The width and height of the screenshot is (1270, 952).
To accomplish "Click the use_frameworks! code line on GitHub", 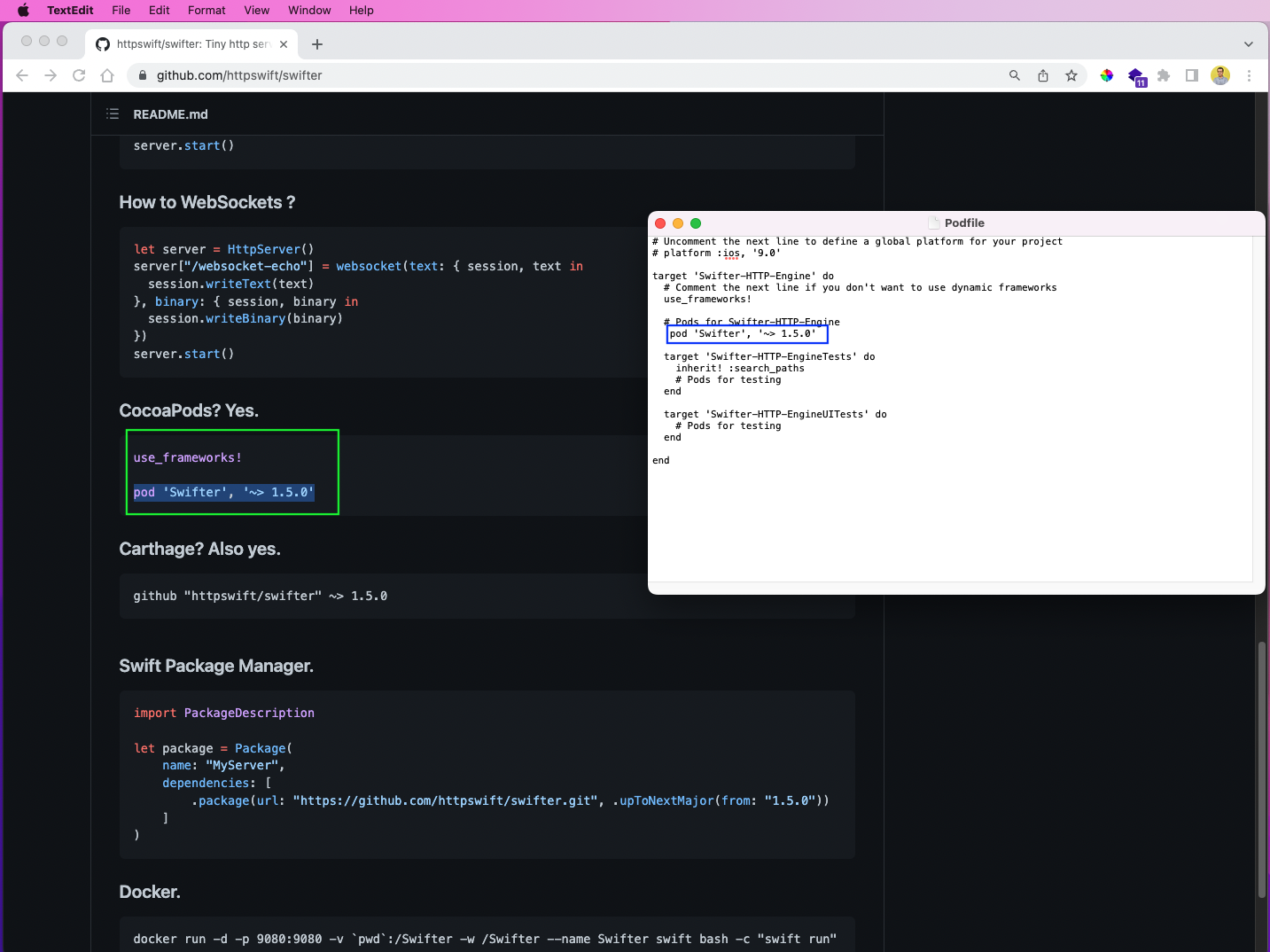I will click(x=188, y=457).
